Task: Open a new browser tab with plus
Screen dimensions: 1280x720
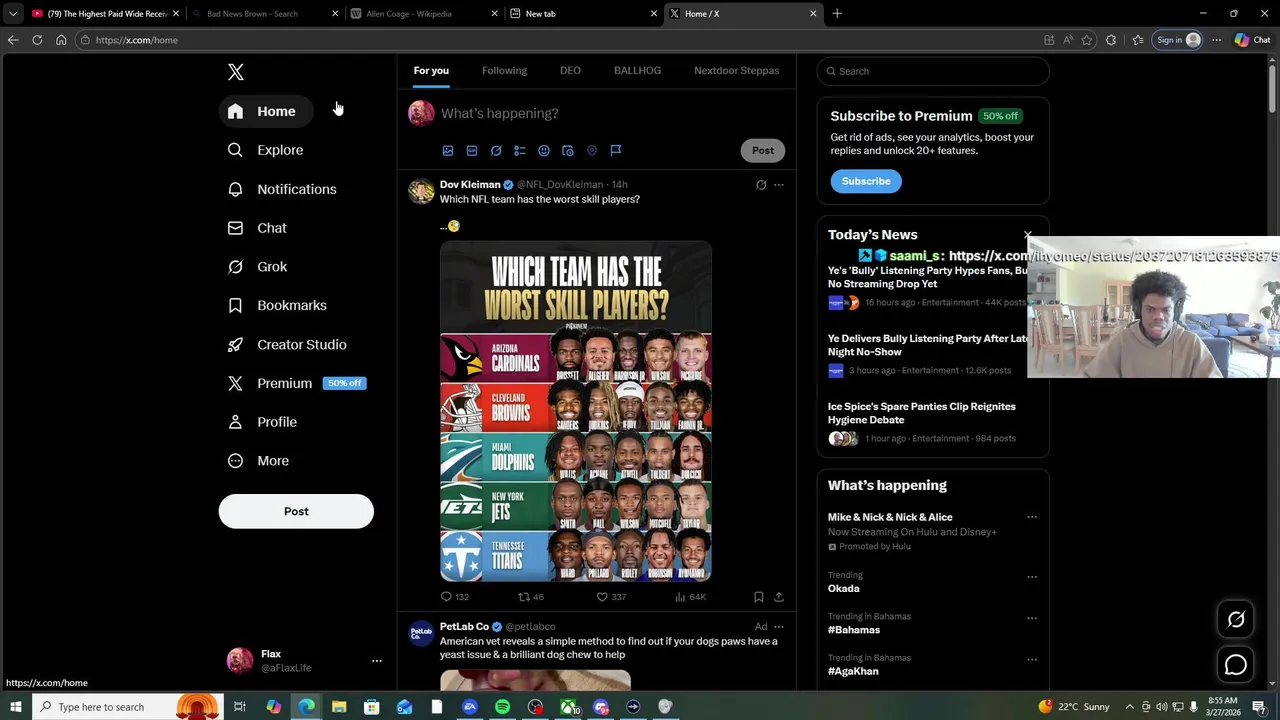Action: coord(837,14)
